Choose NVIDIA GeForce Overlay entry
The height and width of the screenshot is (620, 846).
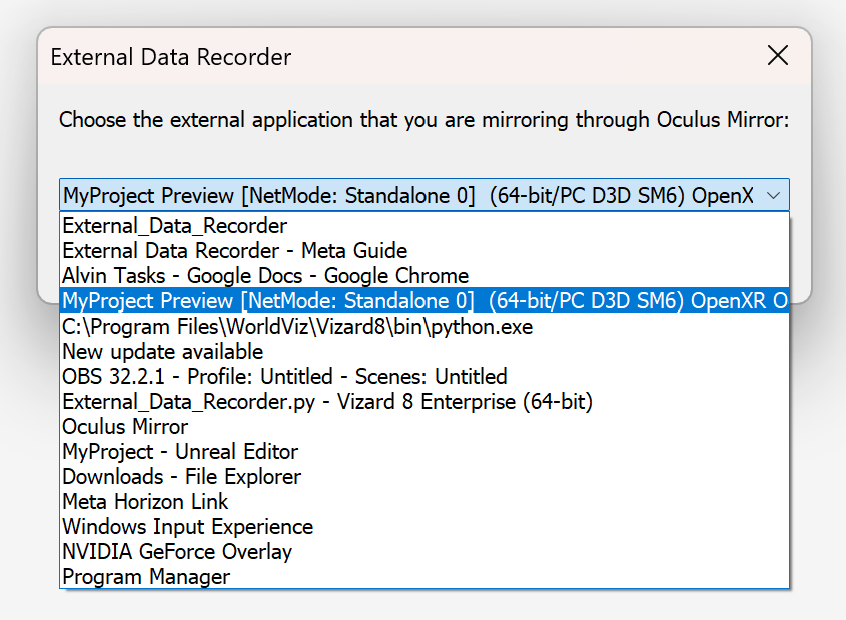424,551
